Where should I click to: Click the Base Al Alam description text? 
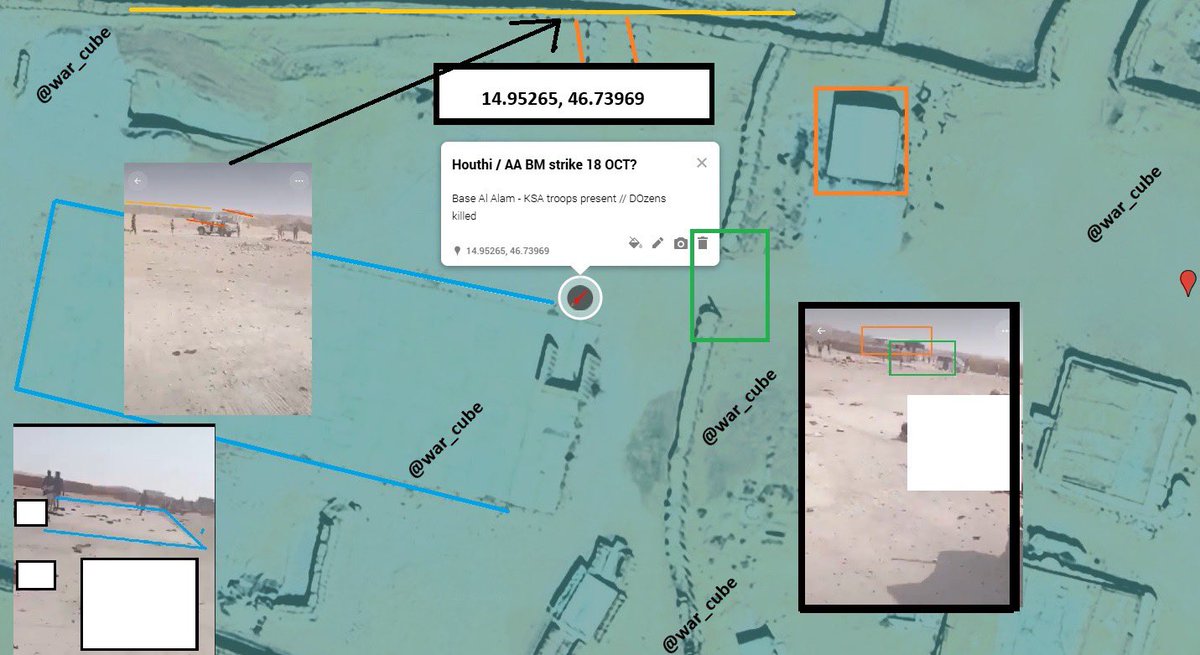coord(559,207)
